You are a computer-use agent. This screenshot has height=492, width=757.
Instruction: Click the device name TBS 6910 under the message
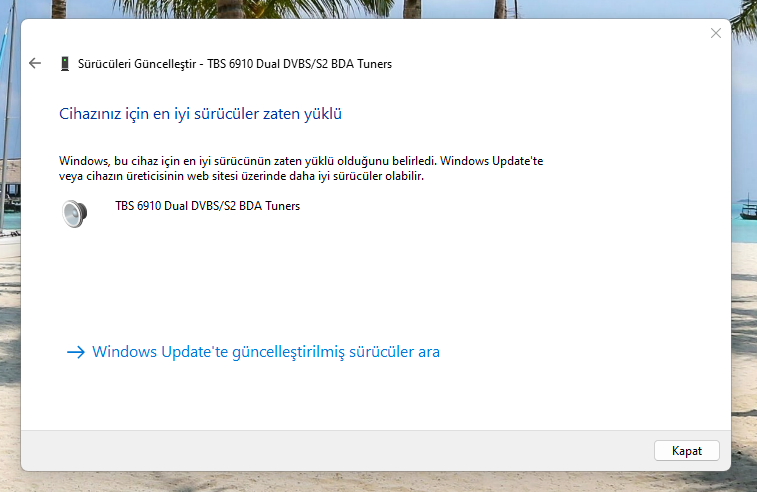click(x=207, y=206)
